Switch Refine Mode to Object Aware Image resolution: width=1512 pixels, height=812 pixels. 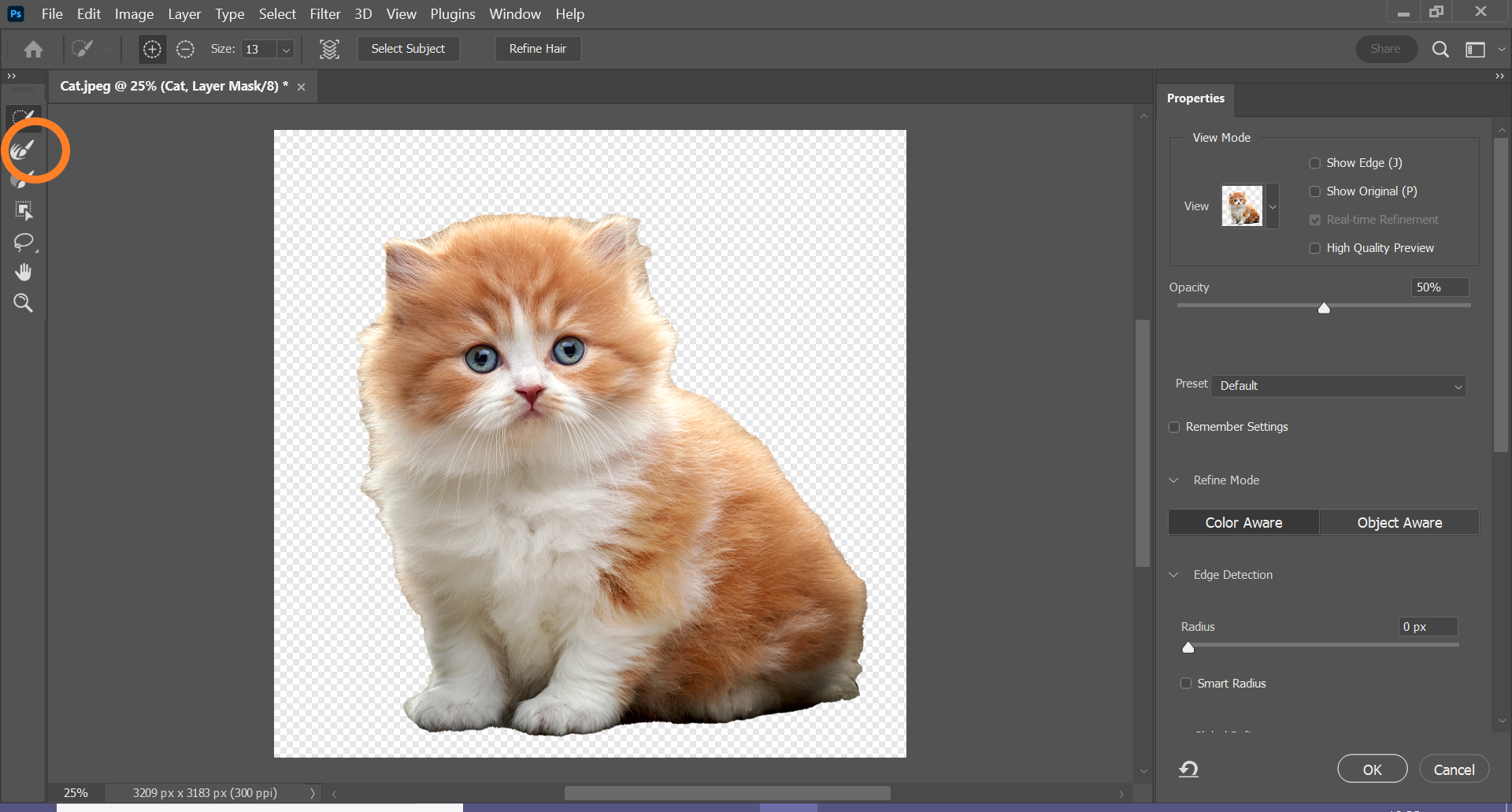[x=1399, y=522]
